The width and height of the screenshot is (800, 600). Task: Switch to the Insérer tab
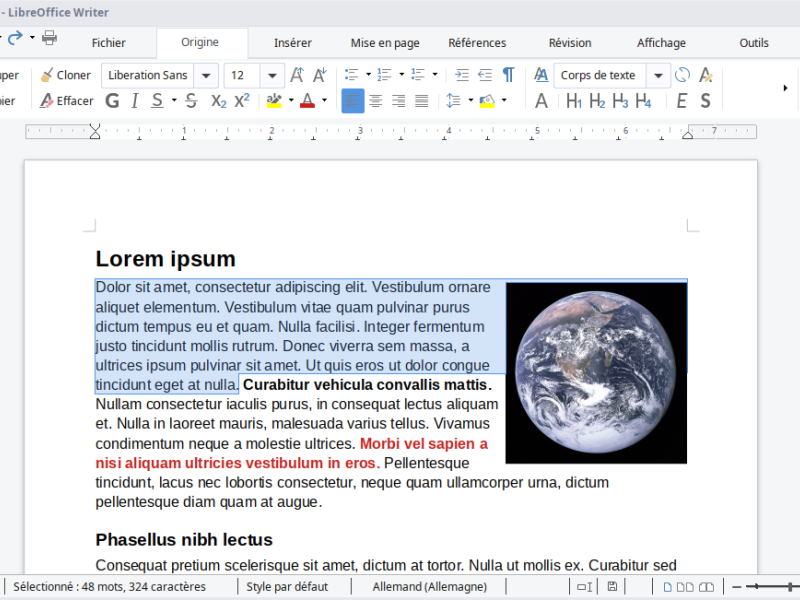(x=292, y=43)
